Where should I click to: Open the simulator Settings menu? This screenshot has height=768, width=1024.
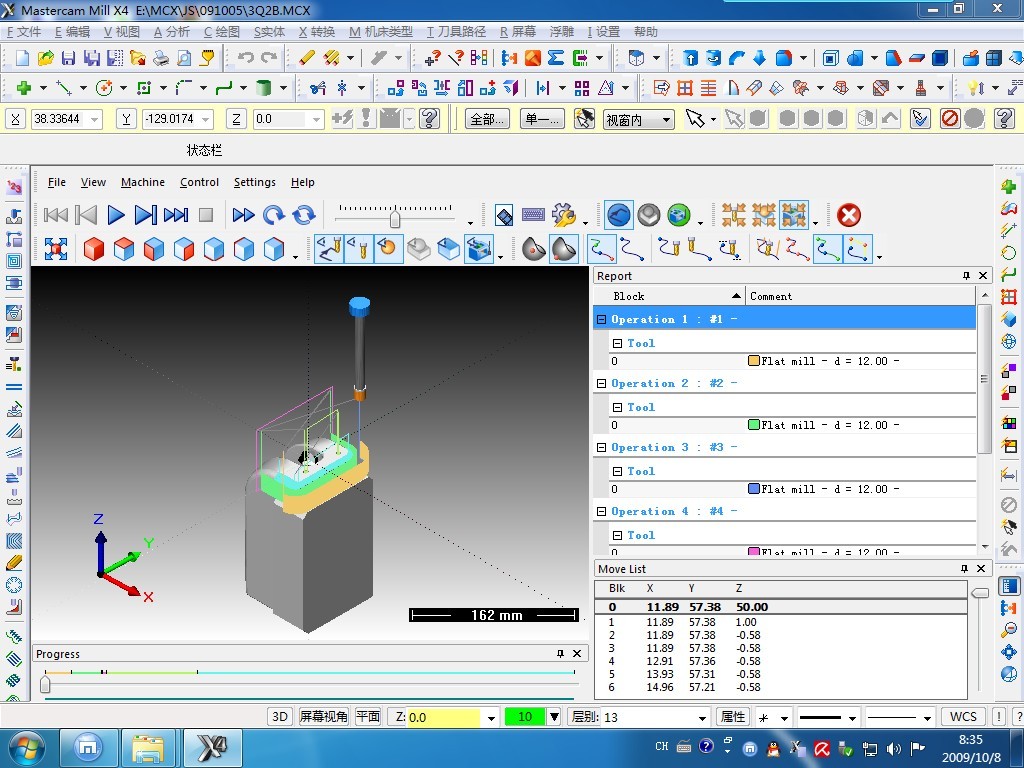click(255, 182)
